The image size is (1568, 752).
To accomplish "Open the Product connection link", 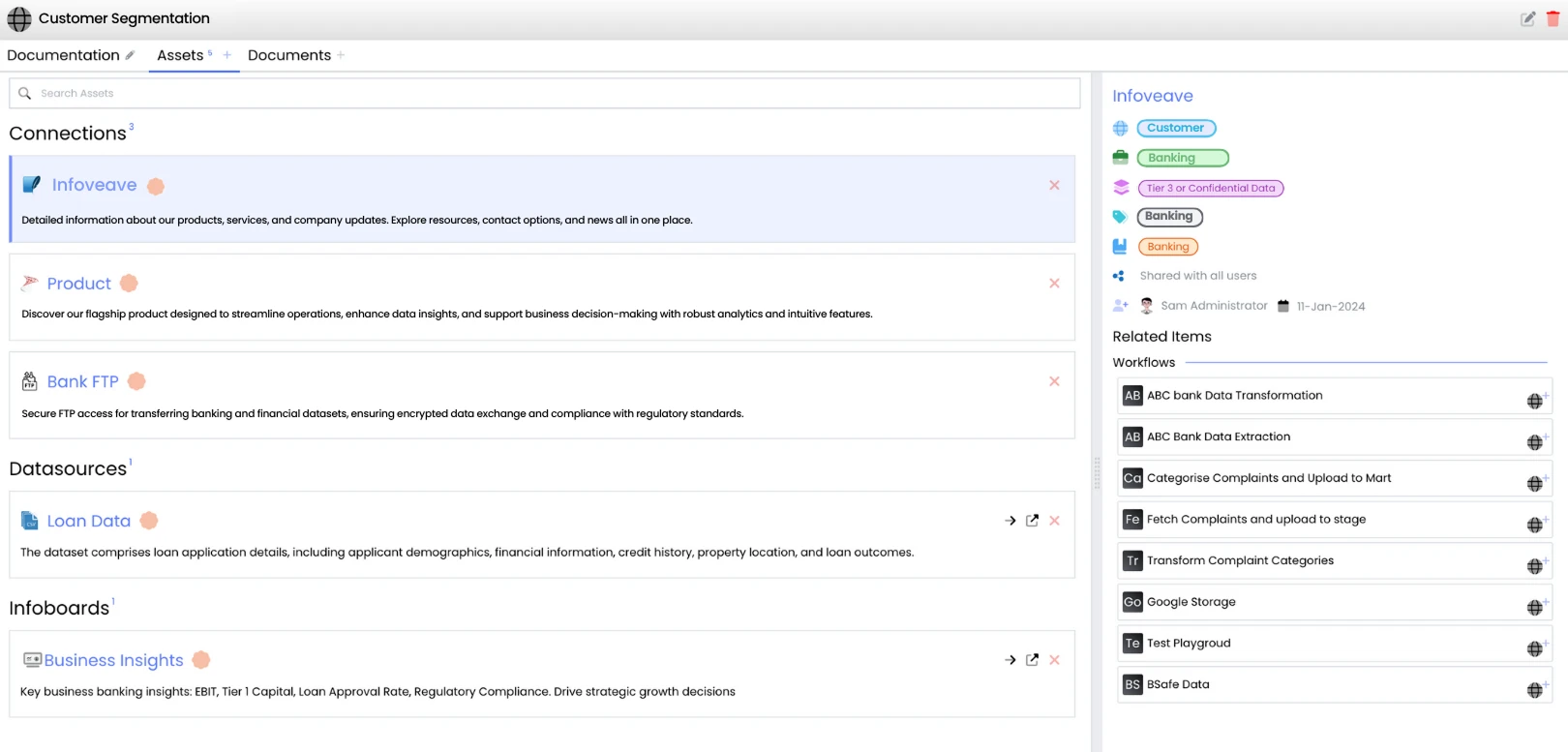I will (79, 284).
